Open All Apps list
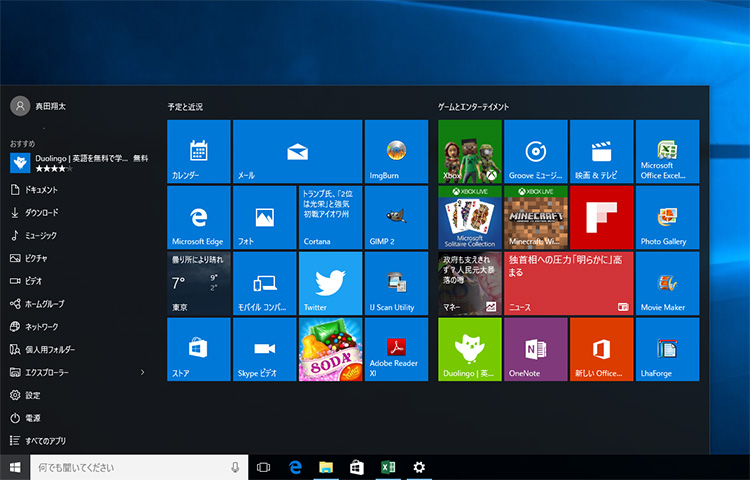This screenshot has height=480, width=750. (46, 441)
